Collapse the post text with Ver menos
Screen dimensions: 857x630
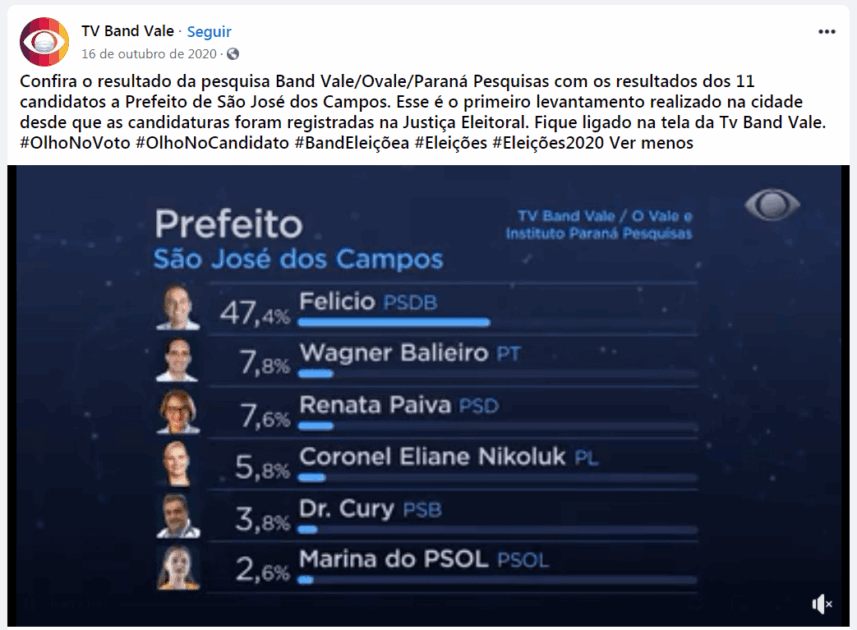(x=658, y=143)
